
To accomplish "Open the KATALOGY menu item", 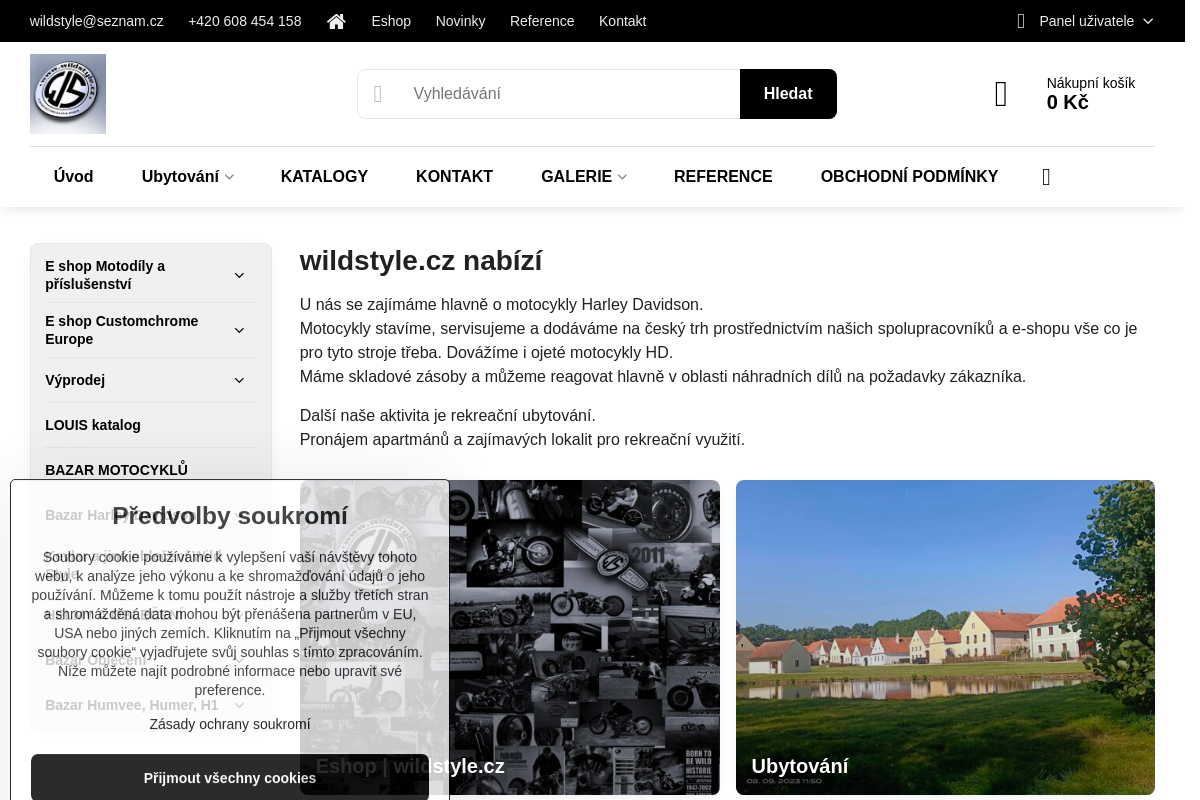I will tap(324, 177).
